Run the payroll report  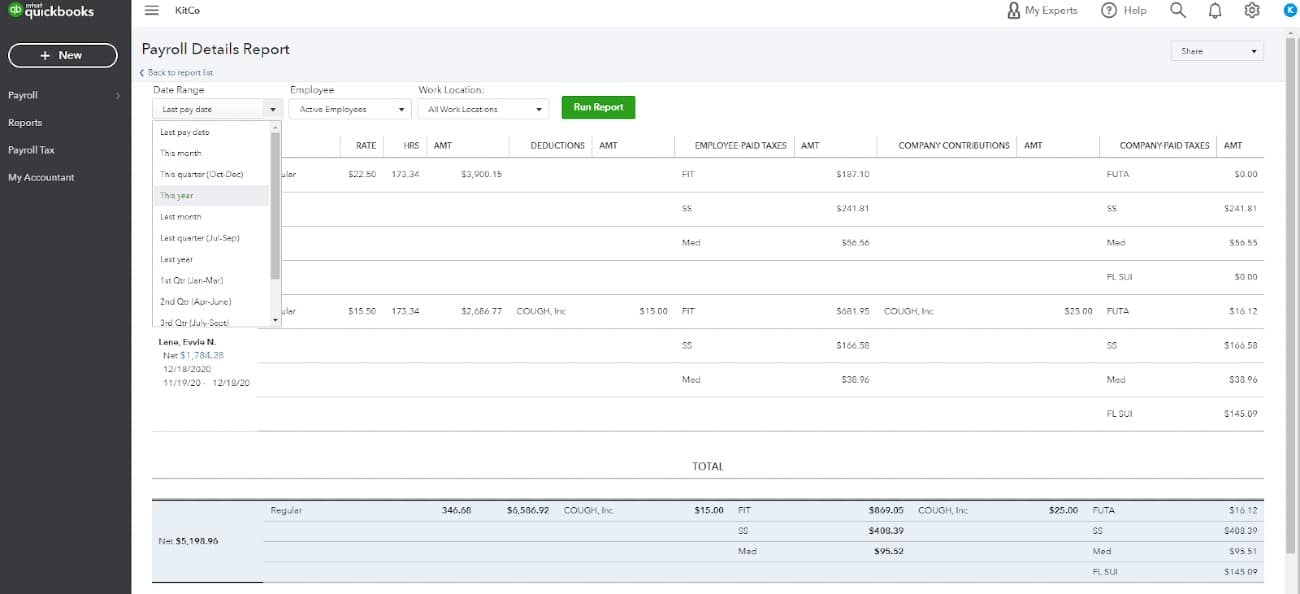point(598,107)
